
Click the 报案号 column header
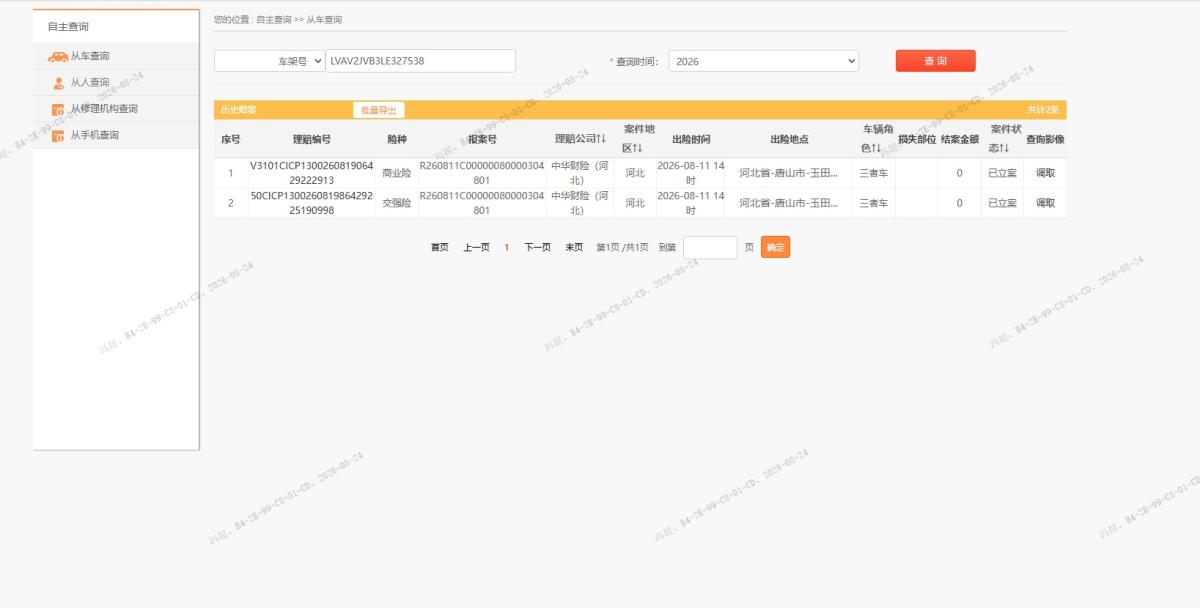(x=482, y=139)
